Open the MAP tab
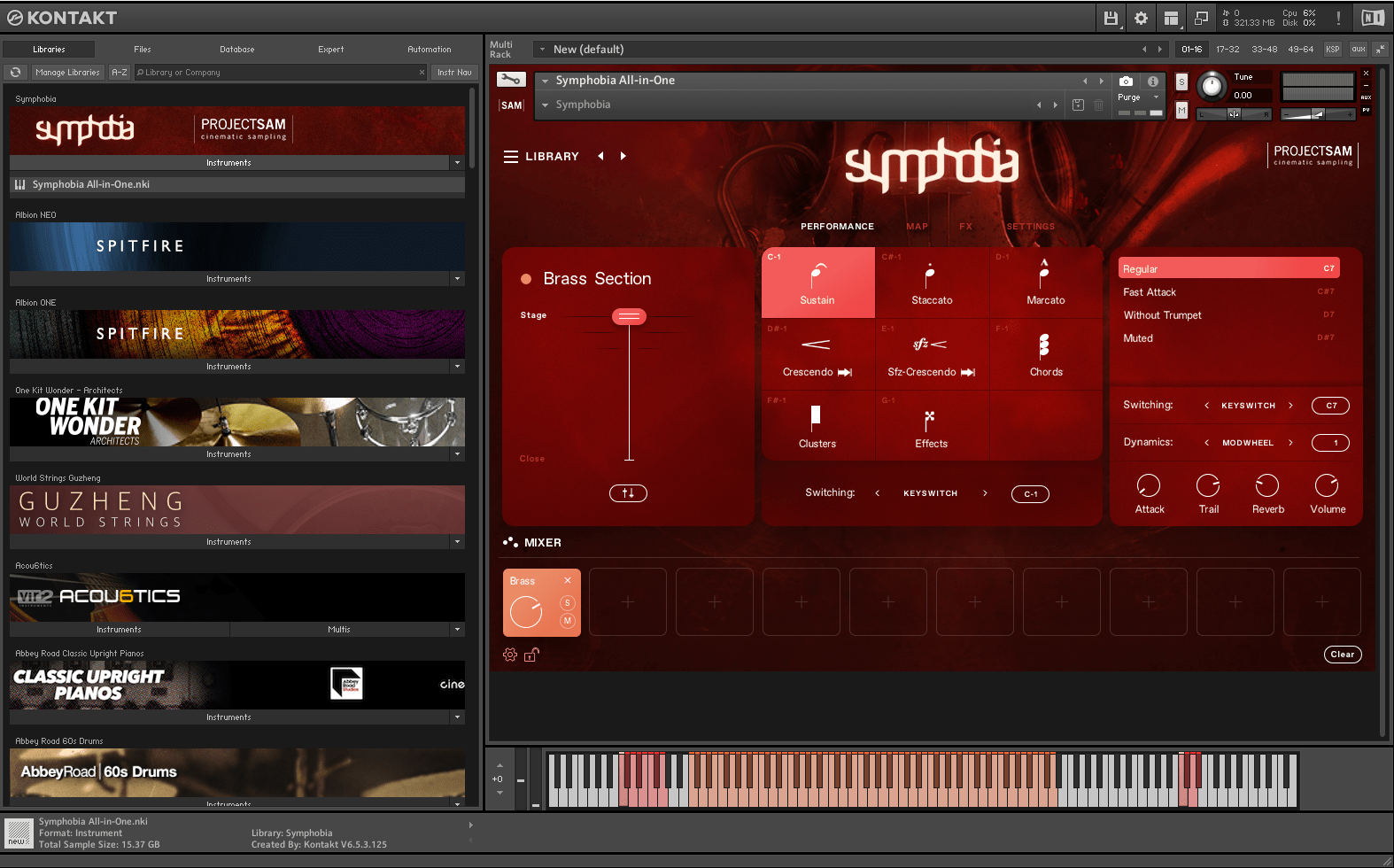This screenshot has width=1394, height=868. pyautogui.click(x=918, y=227)
